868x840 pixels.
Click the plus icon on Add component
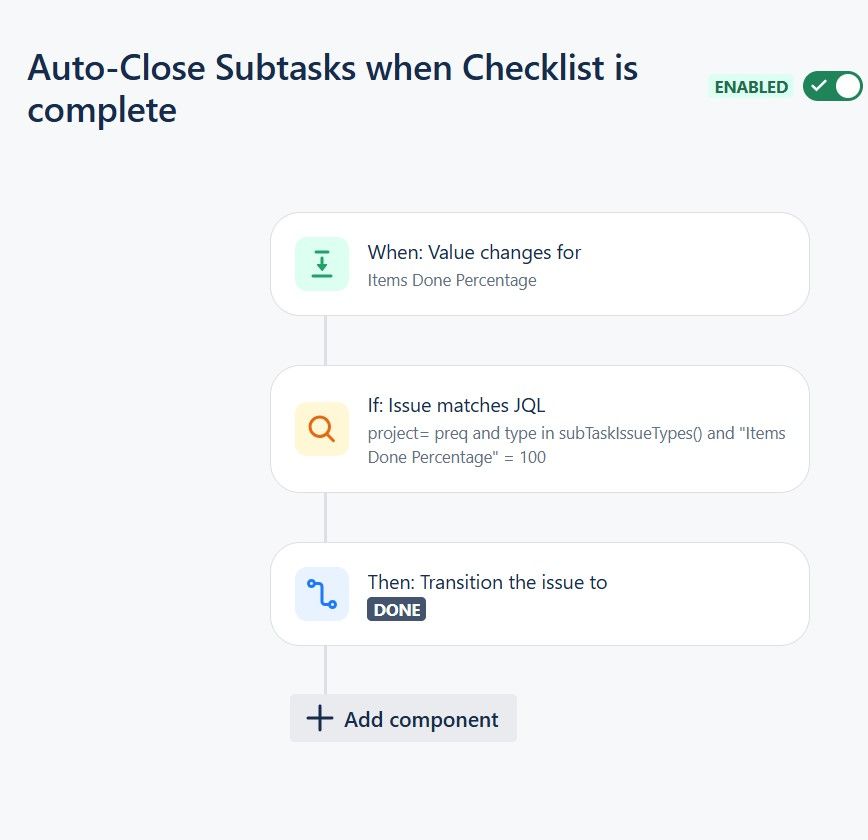[x=318, y=718]
